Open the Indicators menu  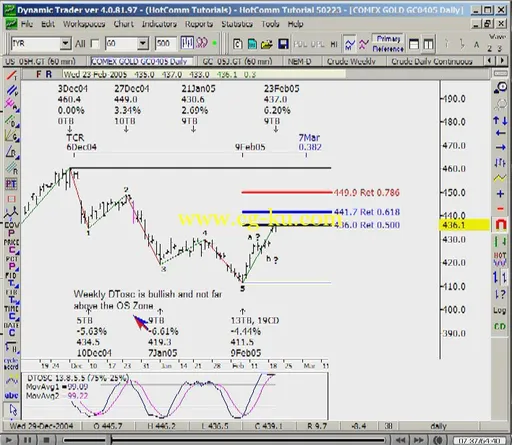pyautogui.click(x=159, y=24)
